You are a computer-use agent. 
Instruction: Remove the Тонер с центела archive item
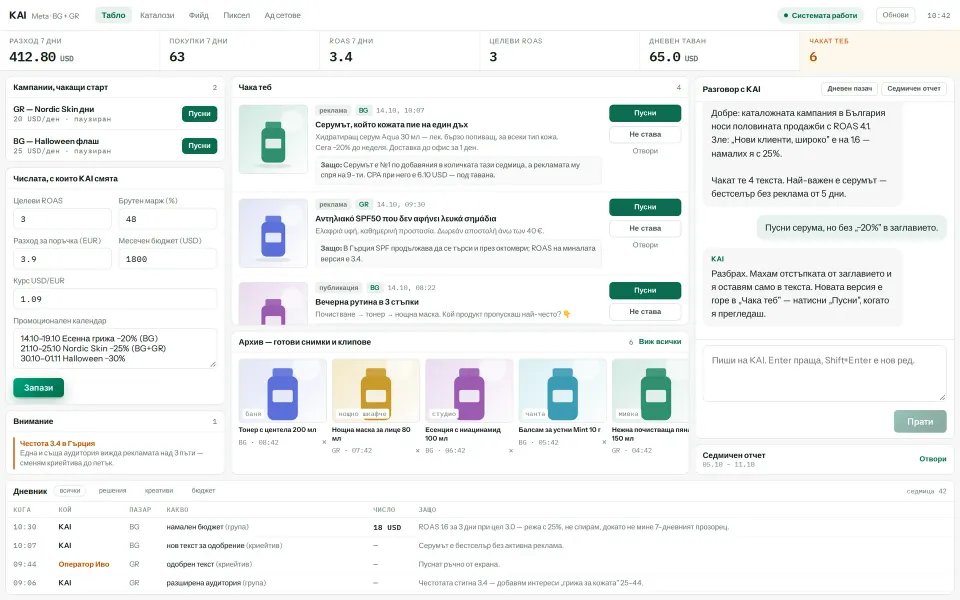(324, 442)
